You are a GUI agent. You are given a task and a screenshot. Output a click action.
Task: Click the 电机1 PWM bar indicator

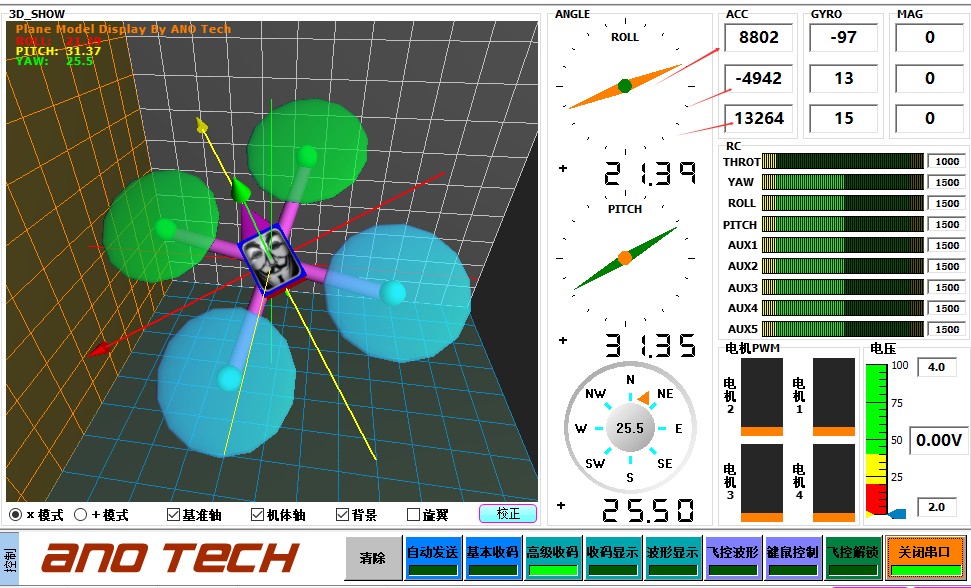click(x=833, y=397)
